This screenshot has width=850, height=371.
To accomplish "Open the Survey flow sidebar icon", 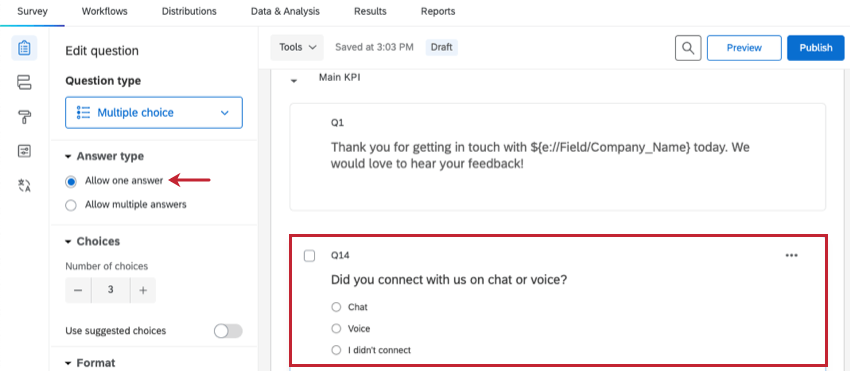I will [x=24, y=82].
